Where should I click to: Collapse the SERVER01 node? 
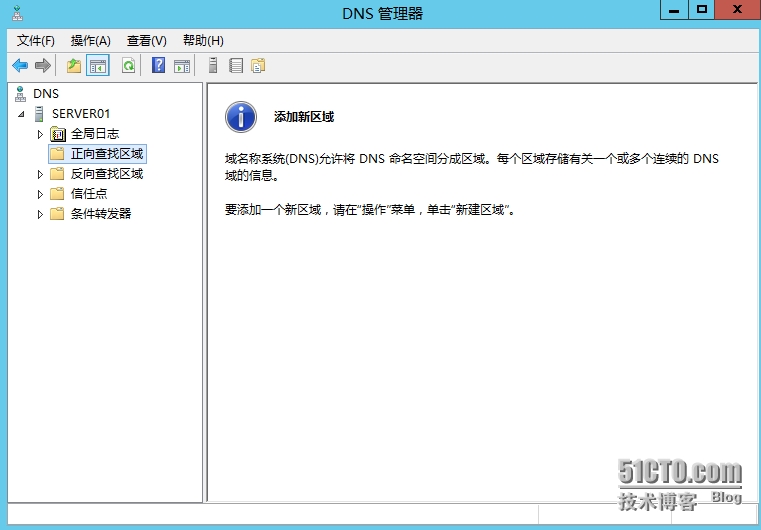pyautogui.click(x=21, y=114)
